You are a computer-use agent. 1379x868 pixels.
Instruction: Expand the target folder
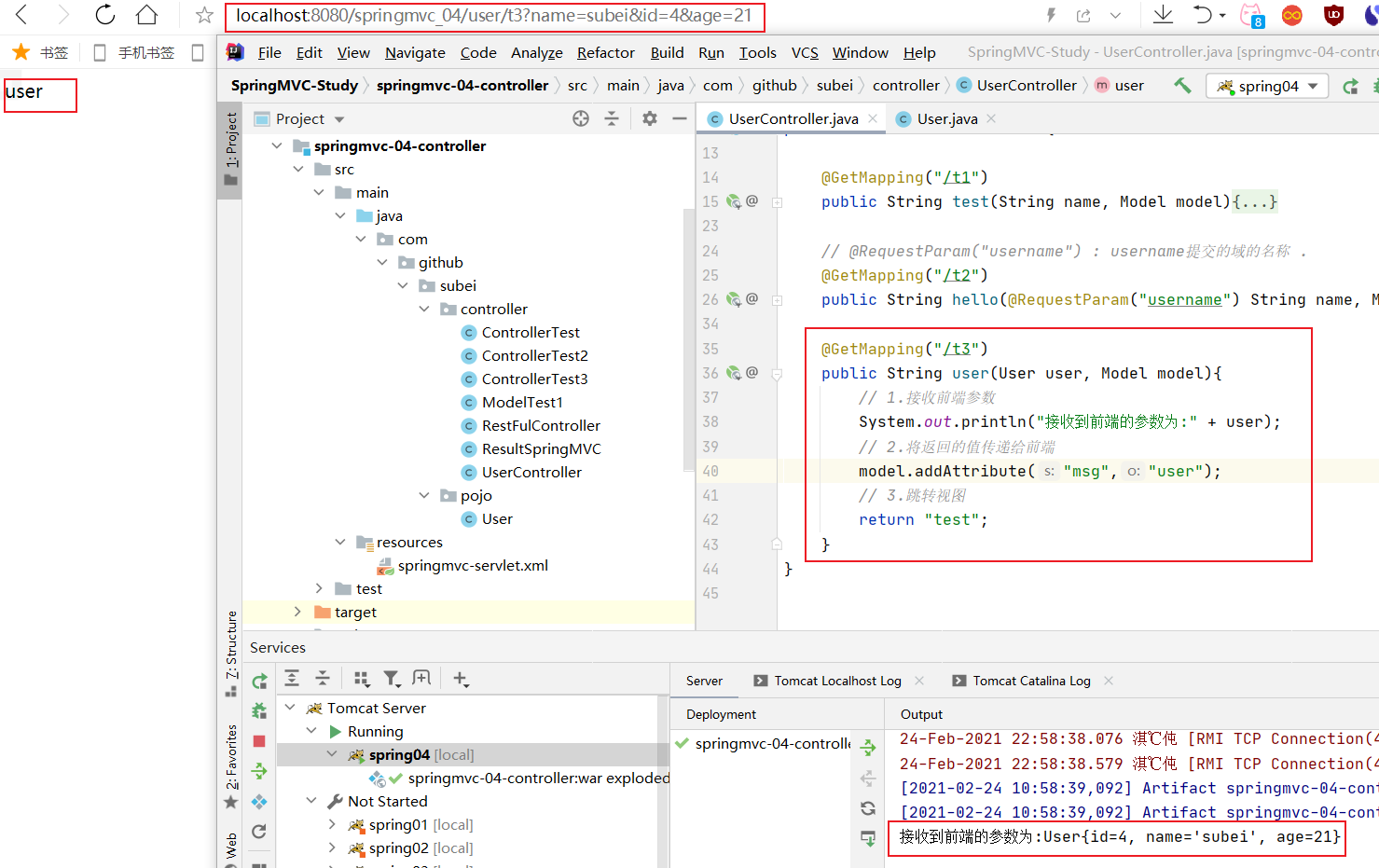(297, 612)
